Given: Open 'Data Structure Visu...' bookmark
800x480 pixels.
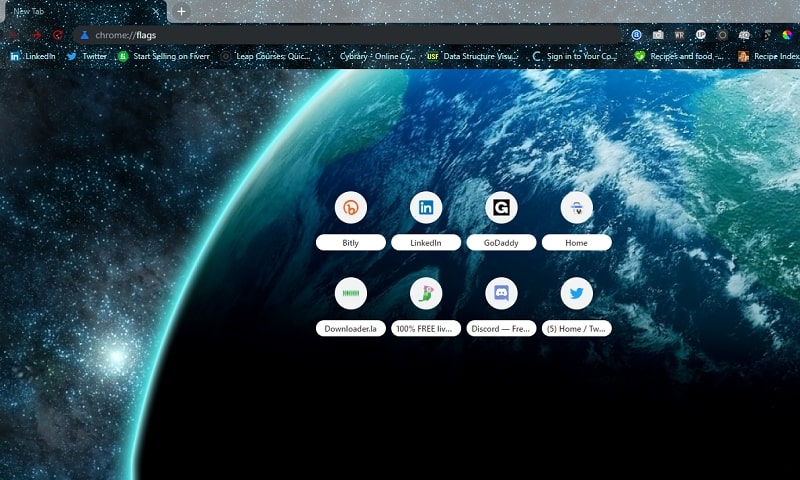Looking at the screenshot, I should coord(481,56).
